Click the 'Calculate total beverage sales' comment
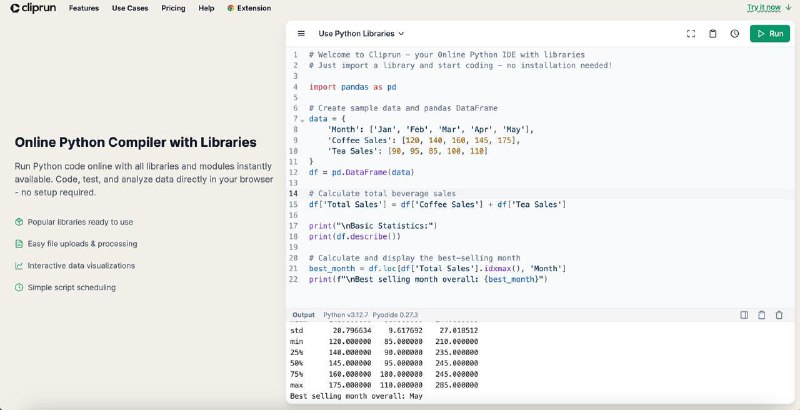800x410 pixels. pos(382,194)
